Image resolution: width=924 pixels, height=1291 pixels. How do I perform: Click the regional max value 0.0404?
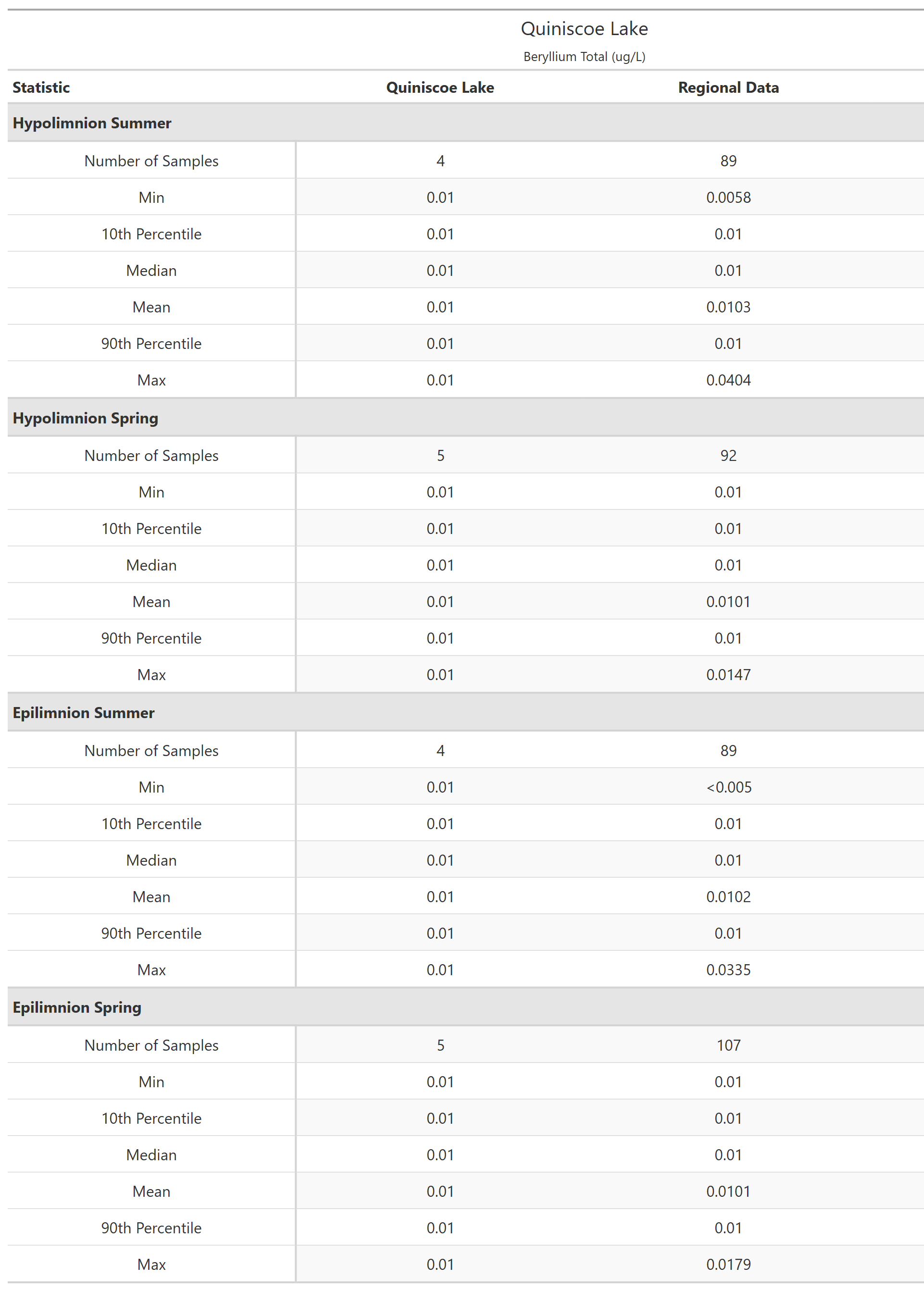pos(728,380)
